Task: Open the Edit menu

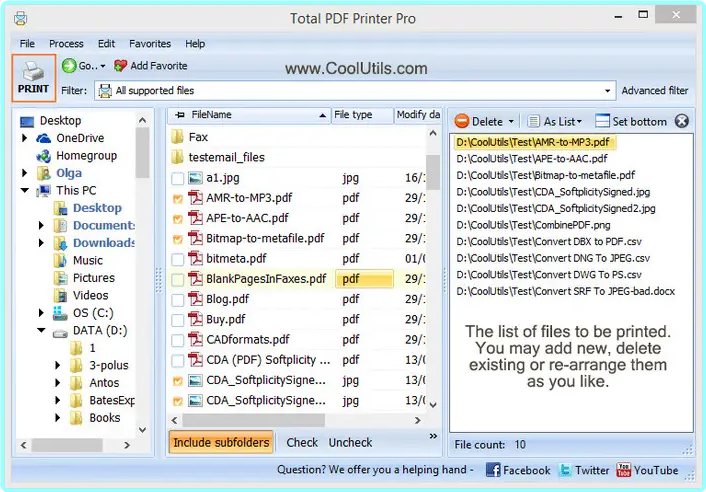Action: (106, 44)
